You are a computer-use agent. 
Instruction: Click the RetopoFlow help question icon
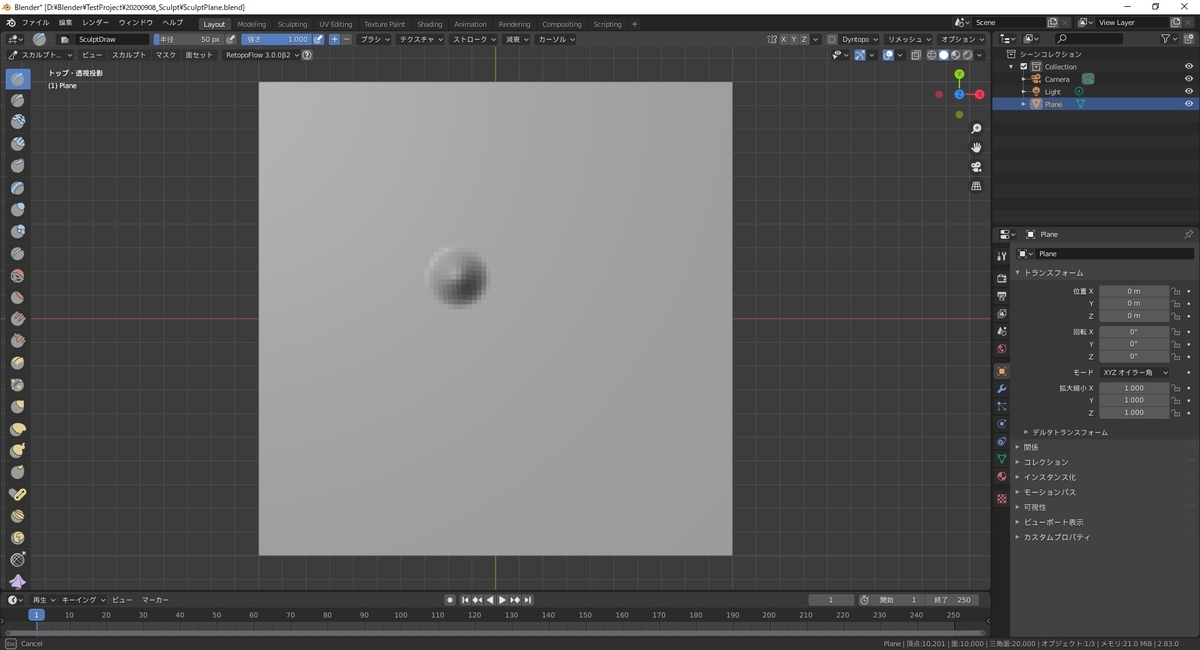coord(307,55)
